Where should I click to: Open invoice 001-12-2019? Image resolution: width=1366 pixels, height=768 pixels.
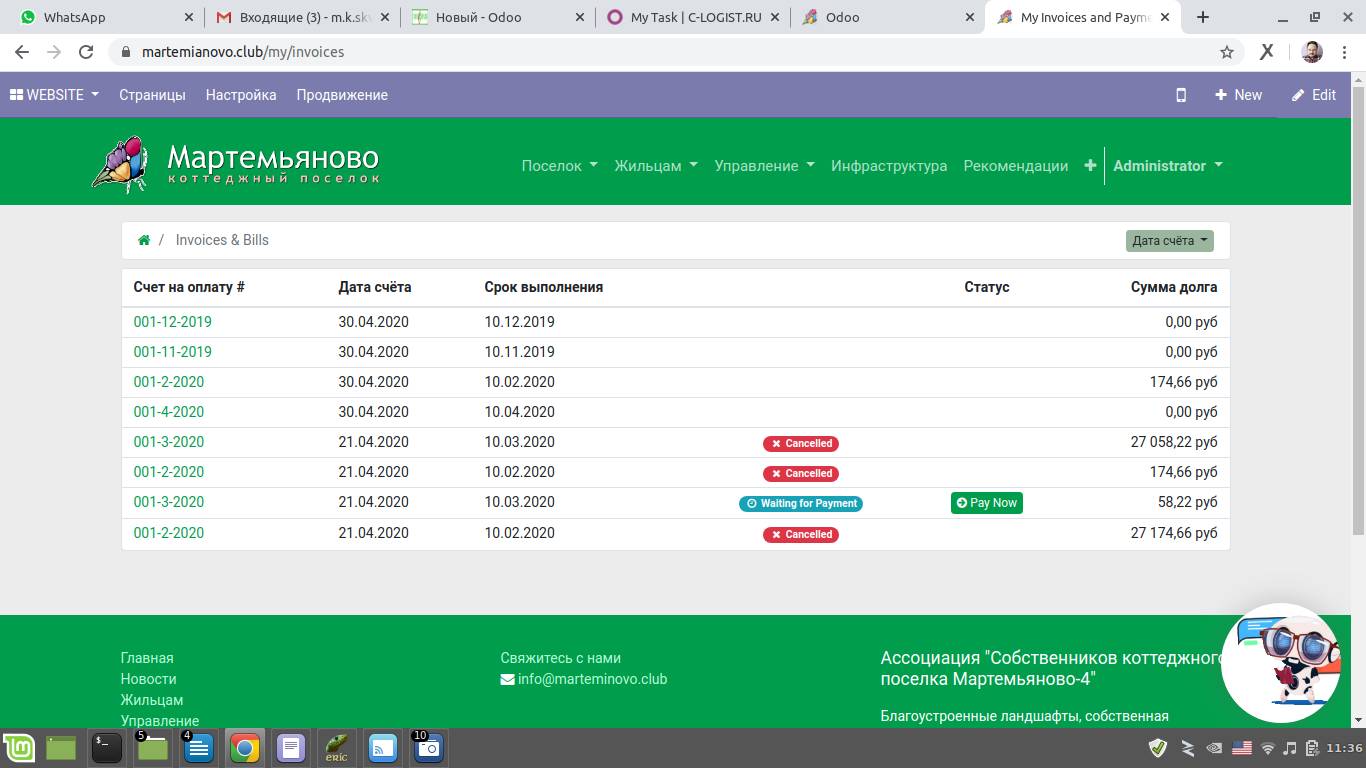(x=172, y=322)
